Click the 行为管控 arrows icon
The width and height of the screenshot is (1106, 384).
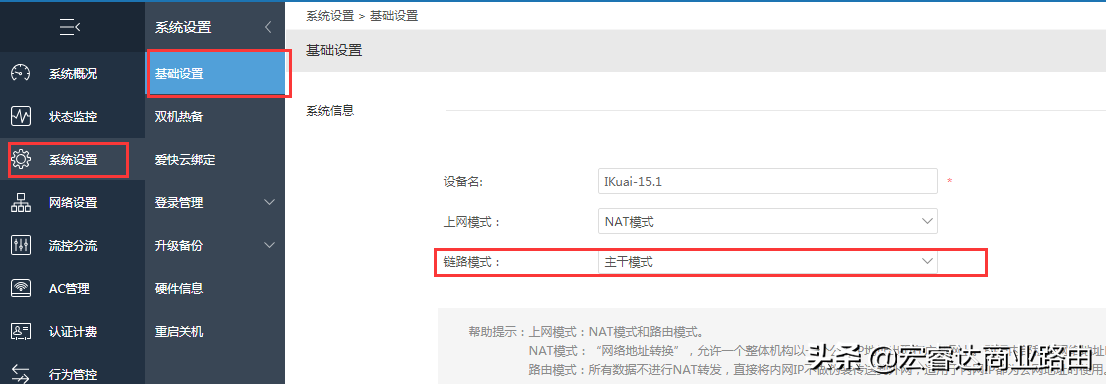click(x=21, y=375)
